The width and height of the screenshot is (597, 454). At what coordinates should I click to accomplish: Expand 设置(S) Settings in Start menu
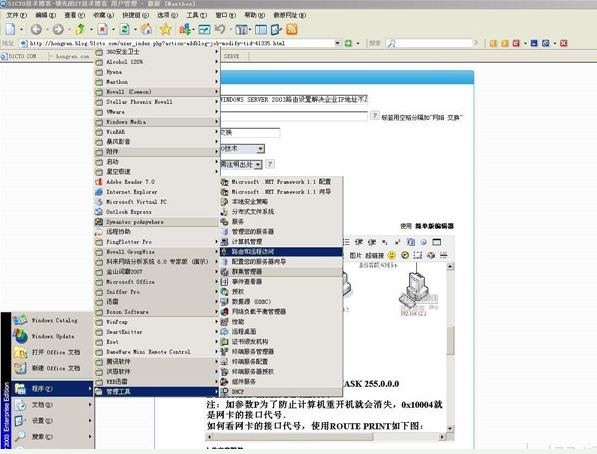[53, 420]
